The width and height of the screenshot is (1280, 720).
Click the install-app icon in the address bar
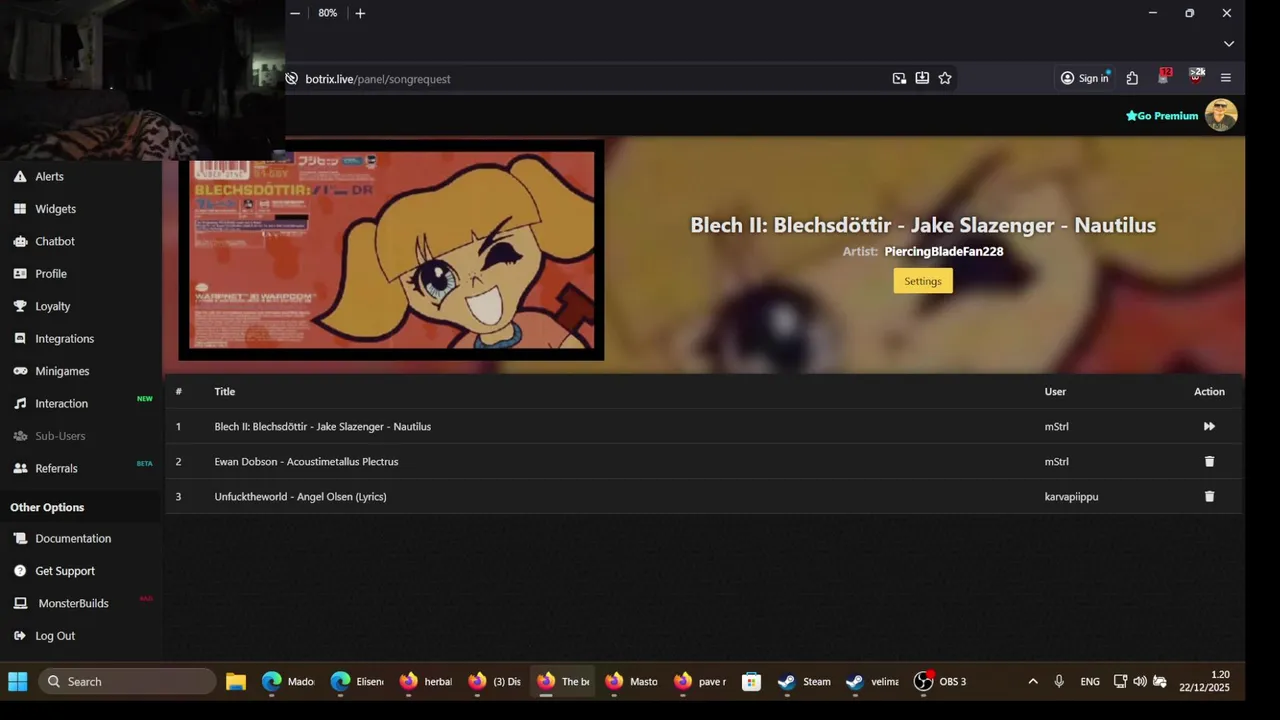point(922,78)
